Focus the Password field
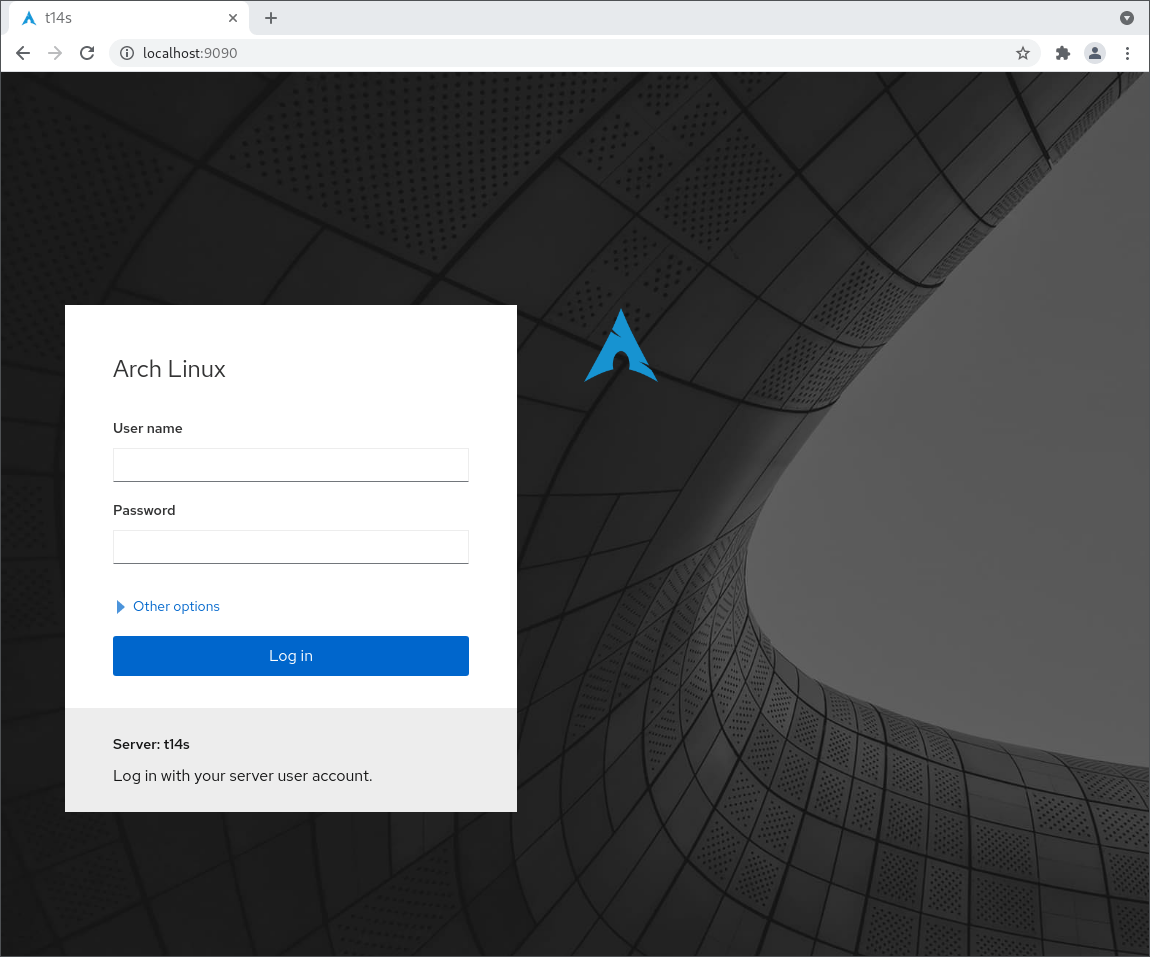This screenshot has height=957, width=1150. click(x=290, y=547)
